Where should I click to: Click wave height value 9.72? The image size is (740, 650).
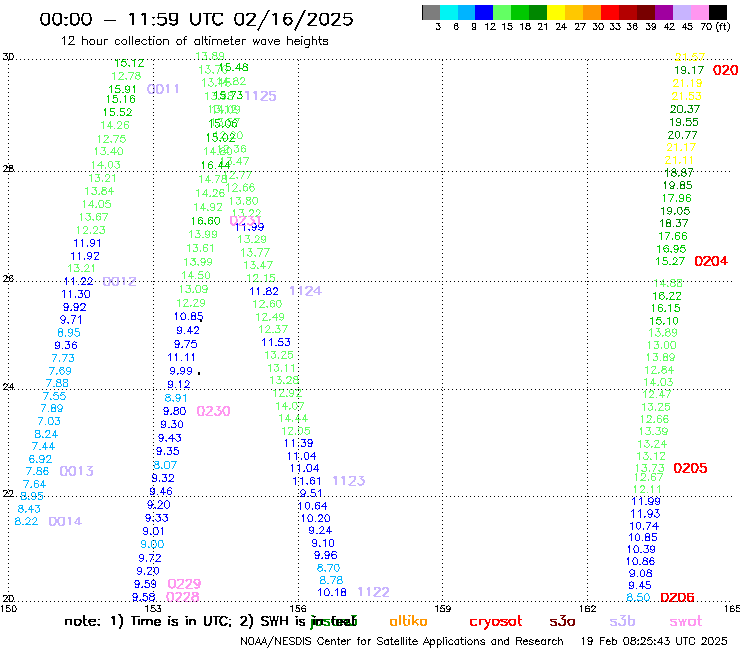point(150,558)
